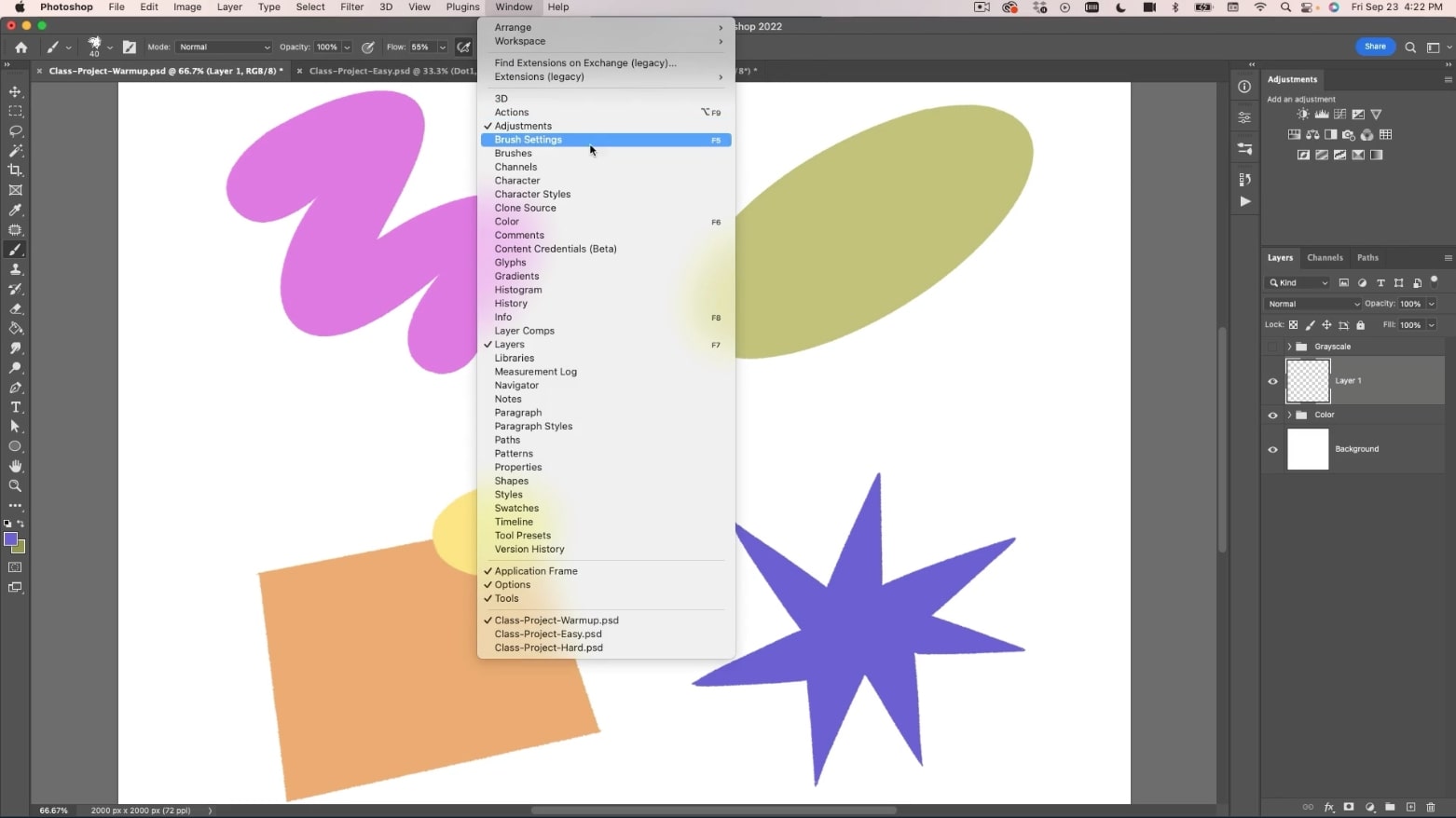Switch to the Channels tab

click(x=1325, y=257)
